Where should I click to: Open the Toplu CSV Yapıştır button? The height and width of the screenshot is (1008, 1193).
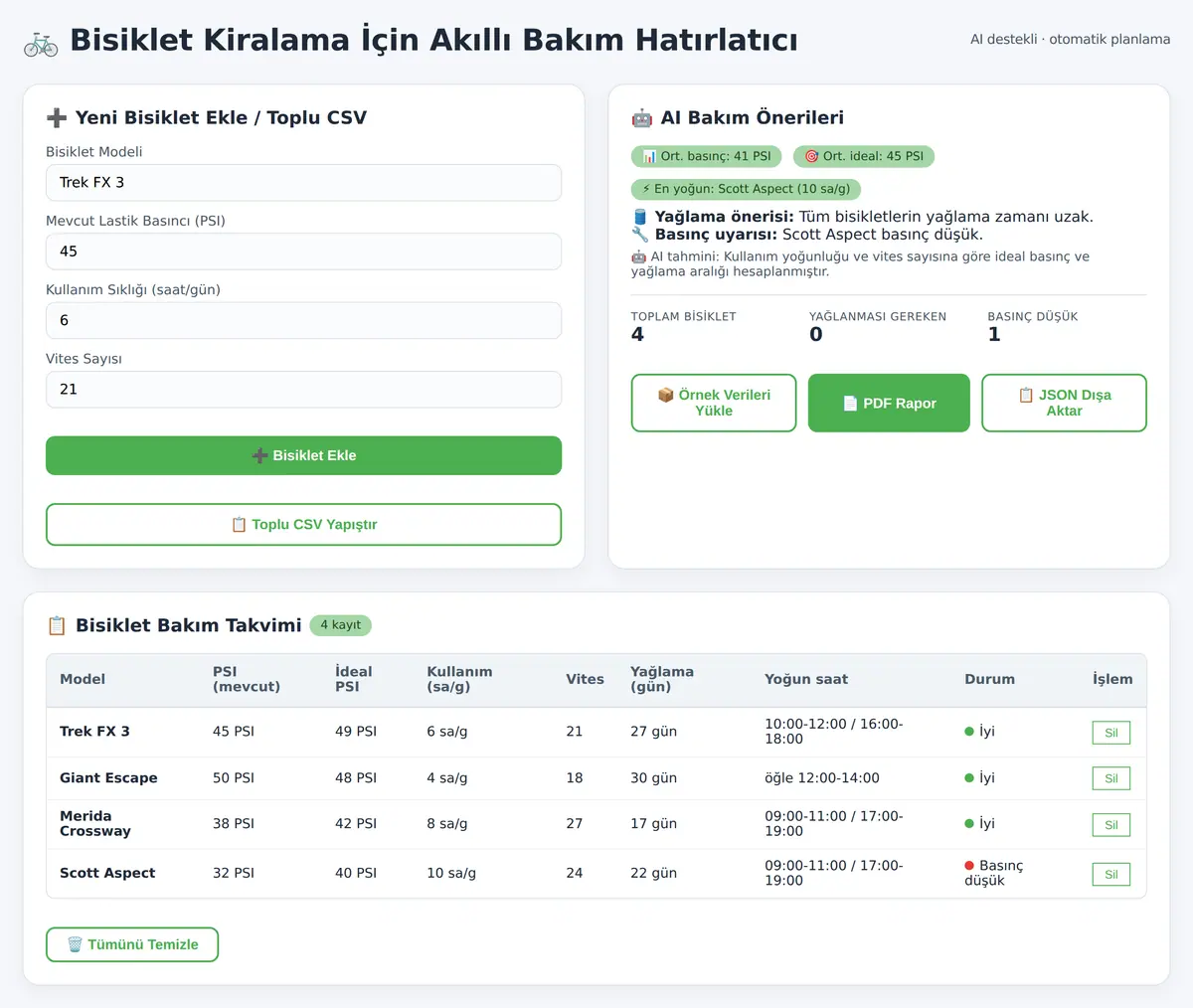coord(303,525)
